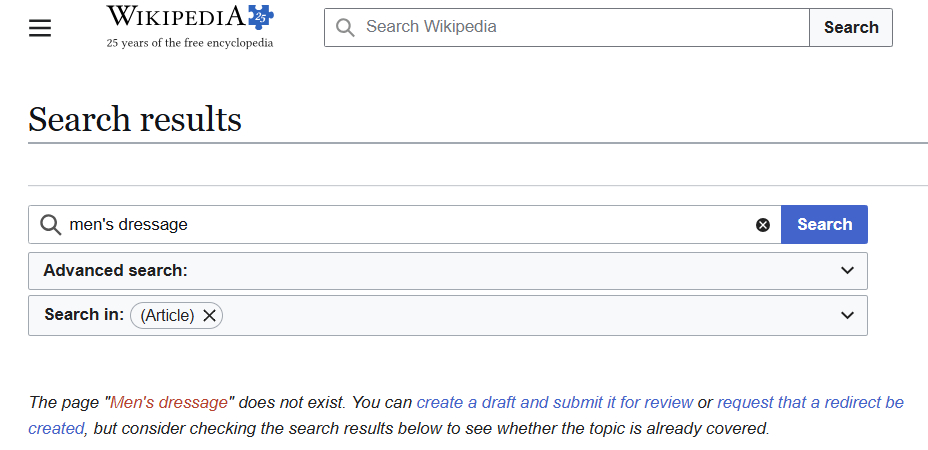Click magnifier icon in top Wikipedia search
The width and height of the screenshot is (928, 450).
(x=346, y=28)
